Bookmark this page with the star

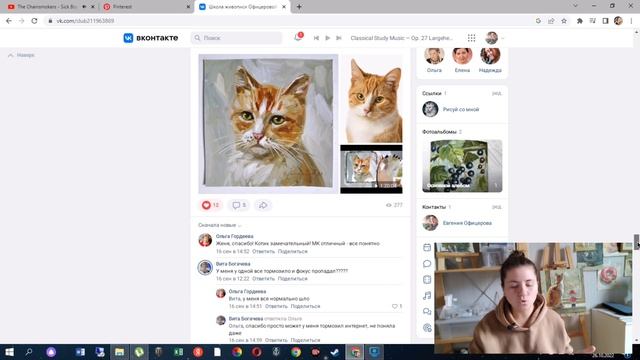[564, 21]
